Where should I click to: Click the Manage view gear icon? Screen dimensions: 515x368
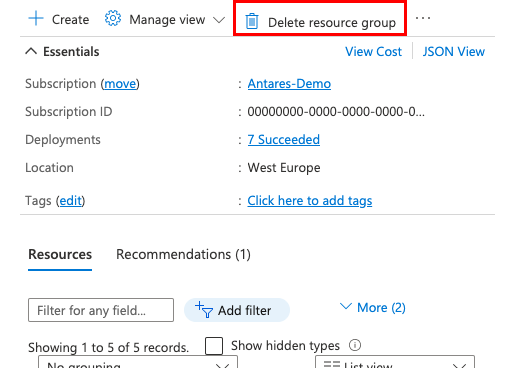[x=113, y=18]
